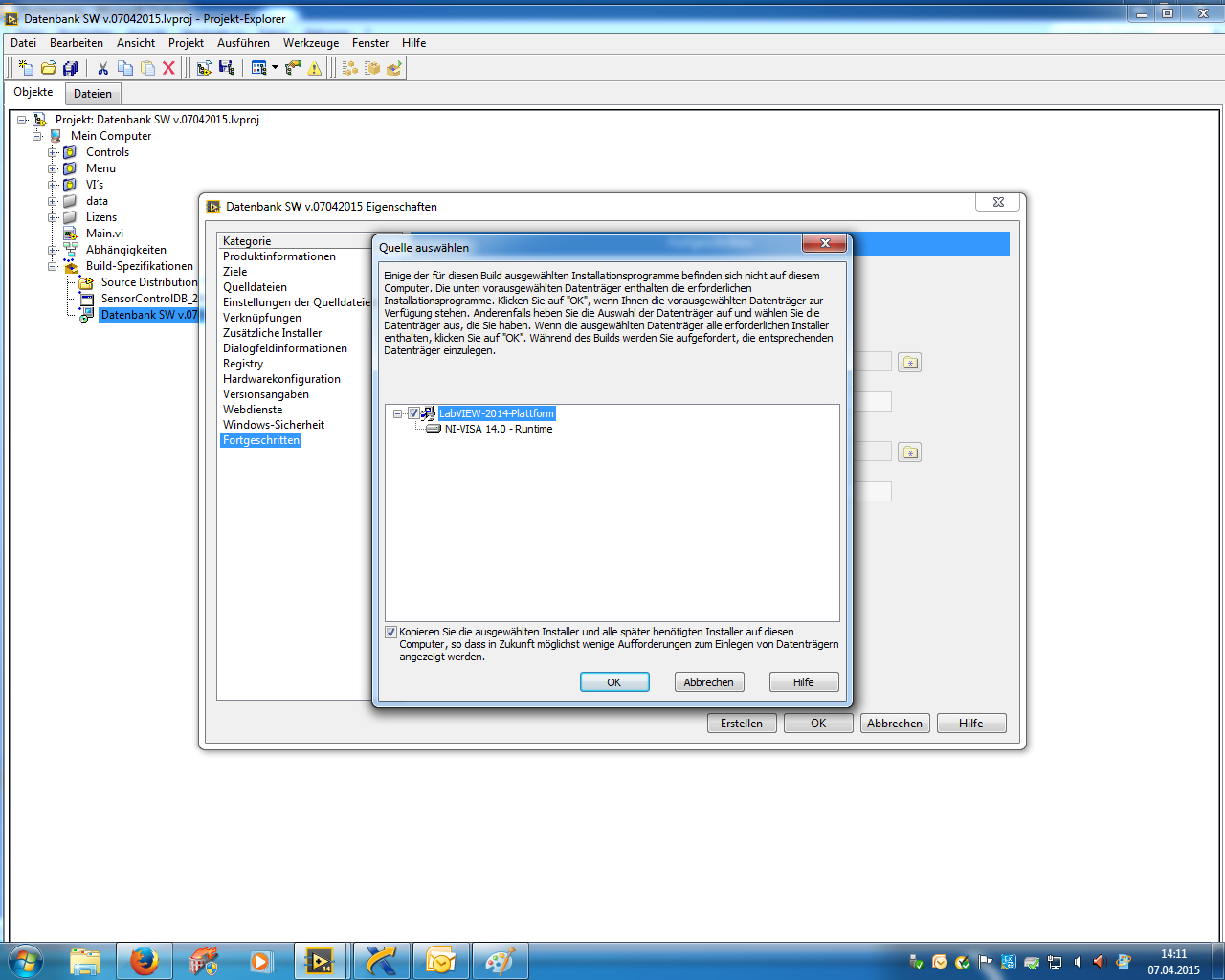The width and height of the screenshot is (1225, 980).
Task: Collapse the LabVIEW-2014-Plattform tree node
Action: [x=397, y=413]
